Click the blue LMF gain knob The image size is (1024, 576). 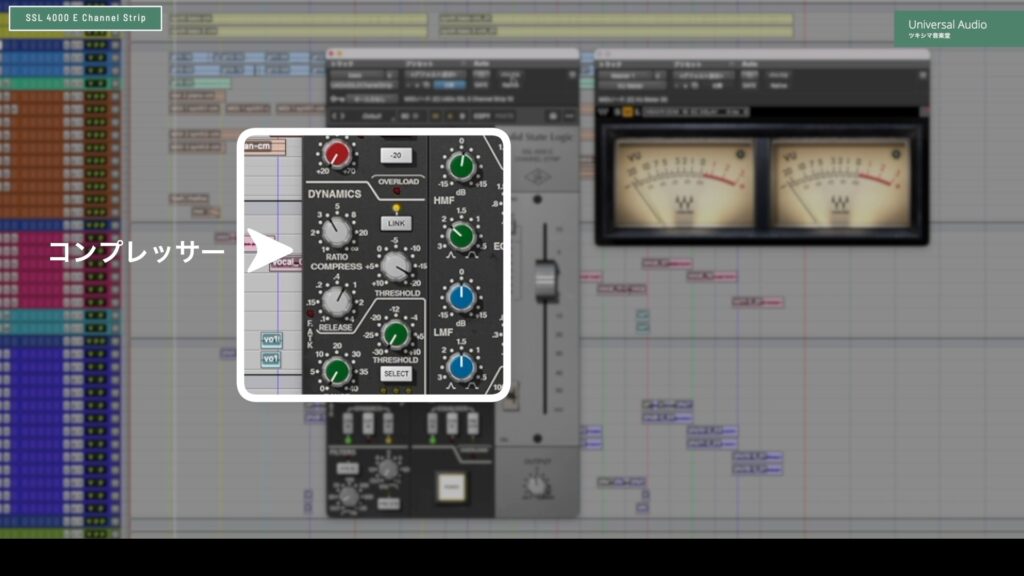coord(461,297)
